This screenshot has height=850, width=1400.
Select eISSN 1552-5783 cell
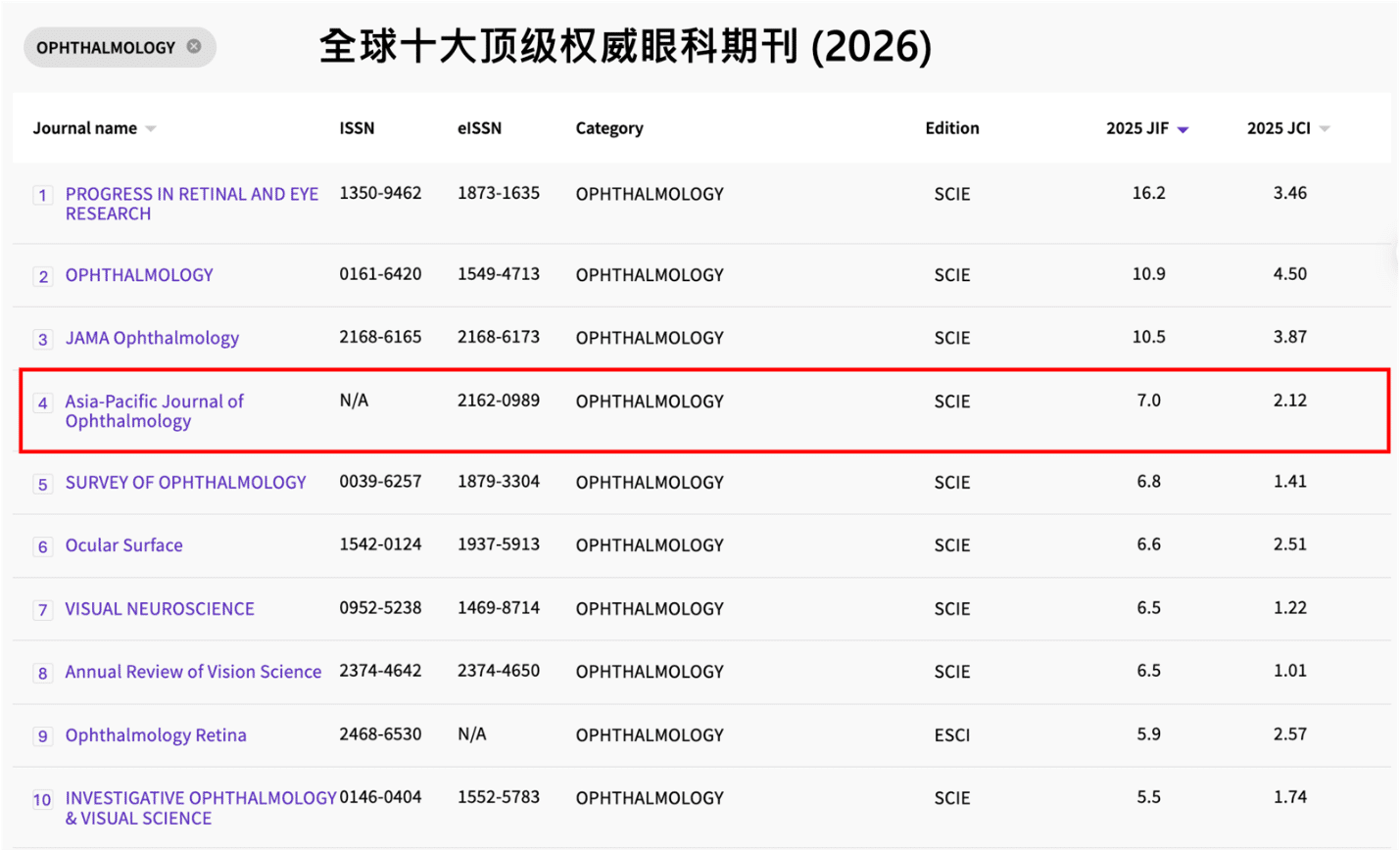(499, 797)
